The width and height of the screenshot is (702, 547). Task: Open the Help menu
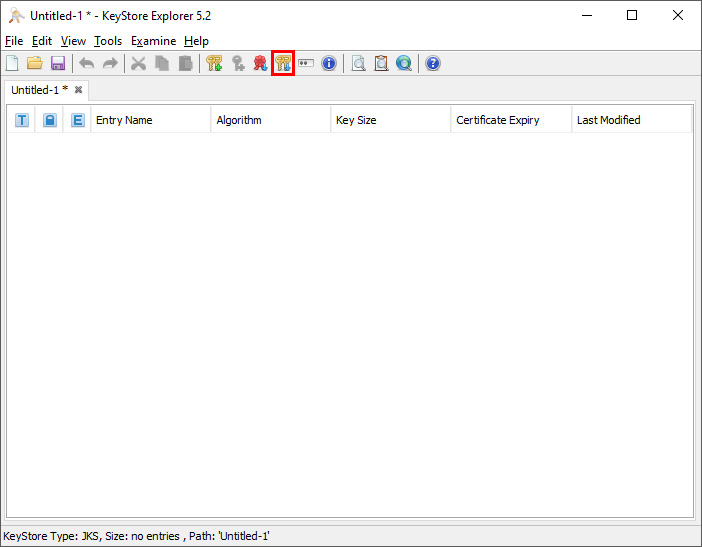tap(196, 41)
